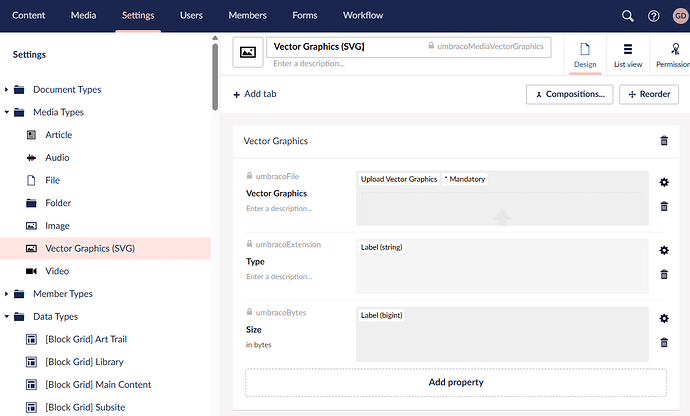Select the Settings section tab

point(138,15)
